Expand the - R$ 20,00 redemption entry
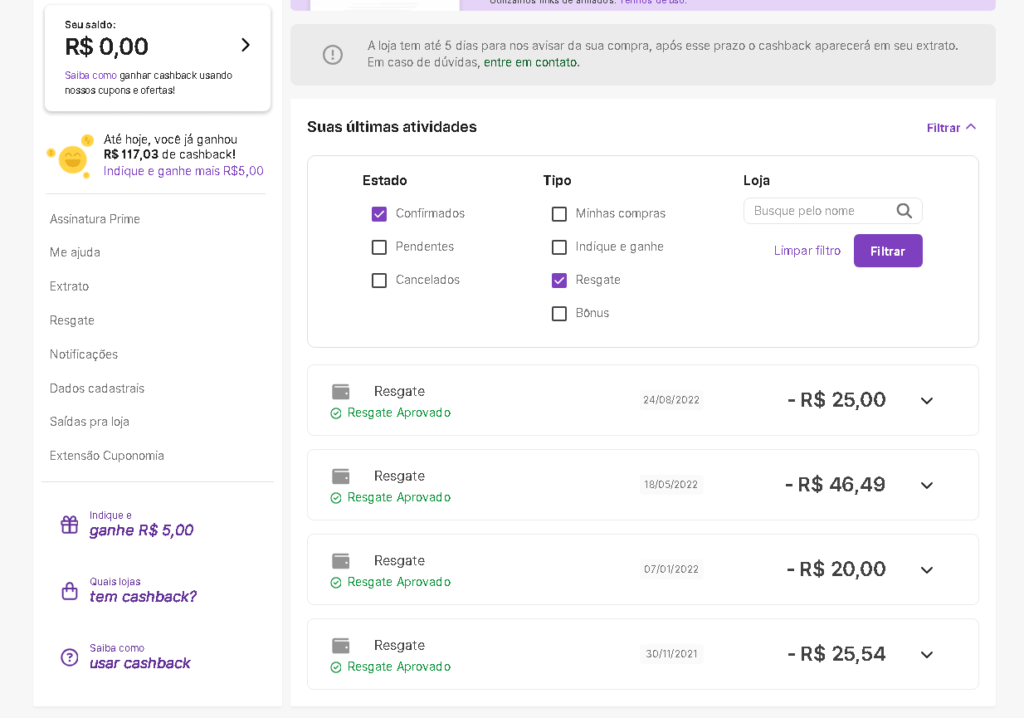Screen dimensions: 1024x718 coord(927,570)
